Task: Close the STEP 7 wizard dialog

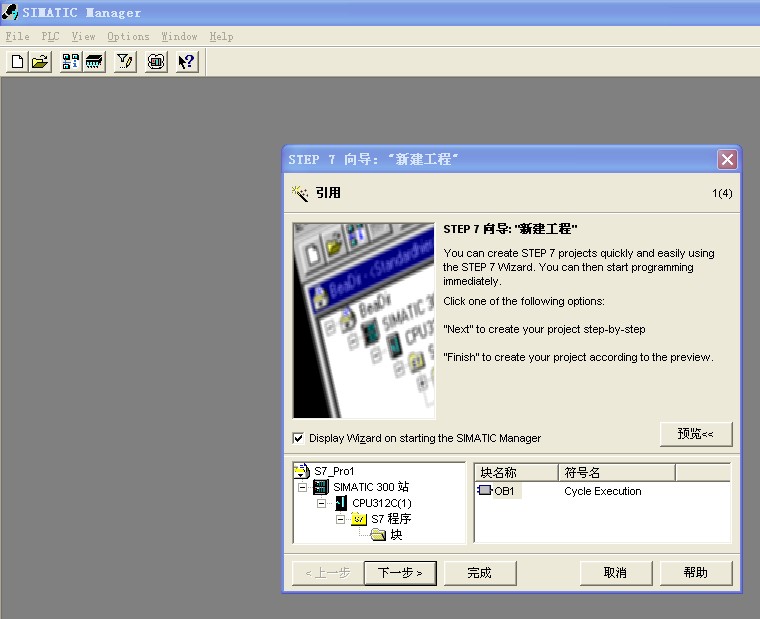Action: click(727, 159)
